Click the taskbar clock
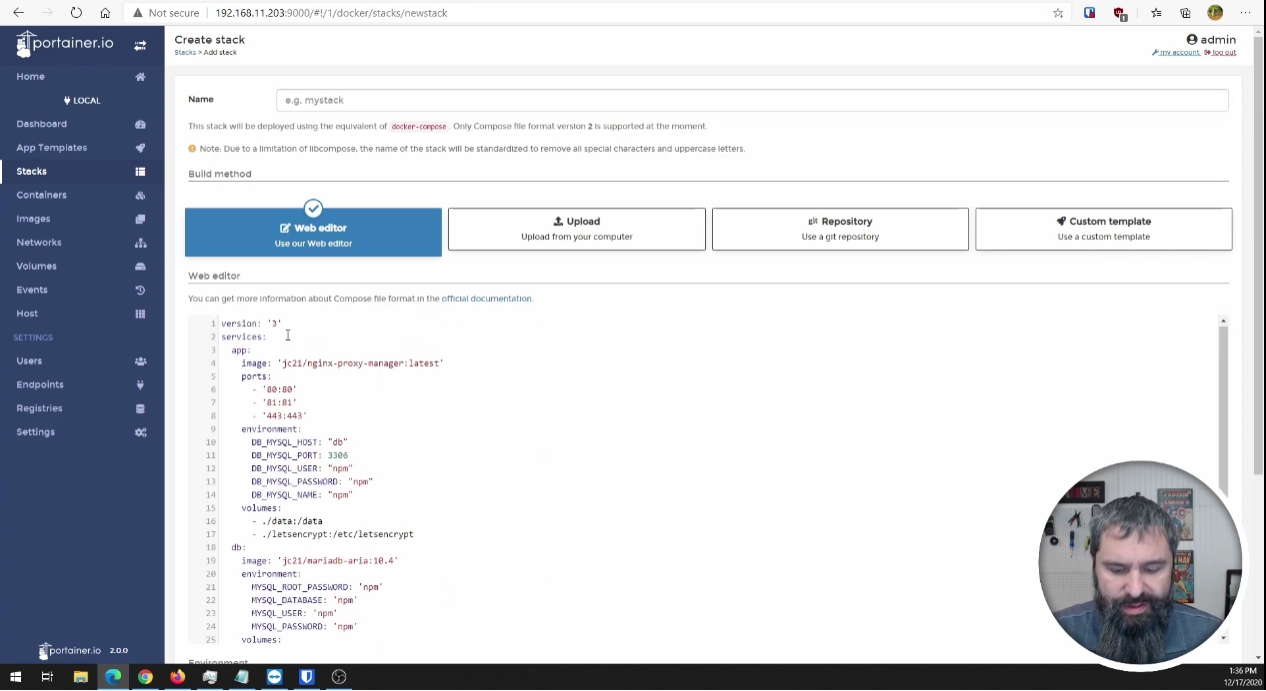The width and height of the screenshot is (1266, 691). [x=1240, y=677]
